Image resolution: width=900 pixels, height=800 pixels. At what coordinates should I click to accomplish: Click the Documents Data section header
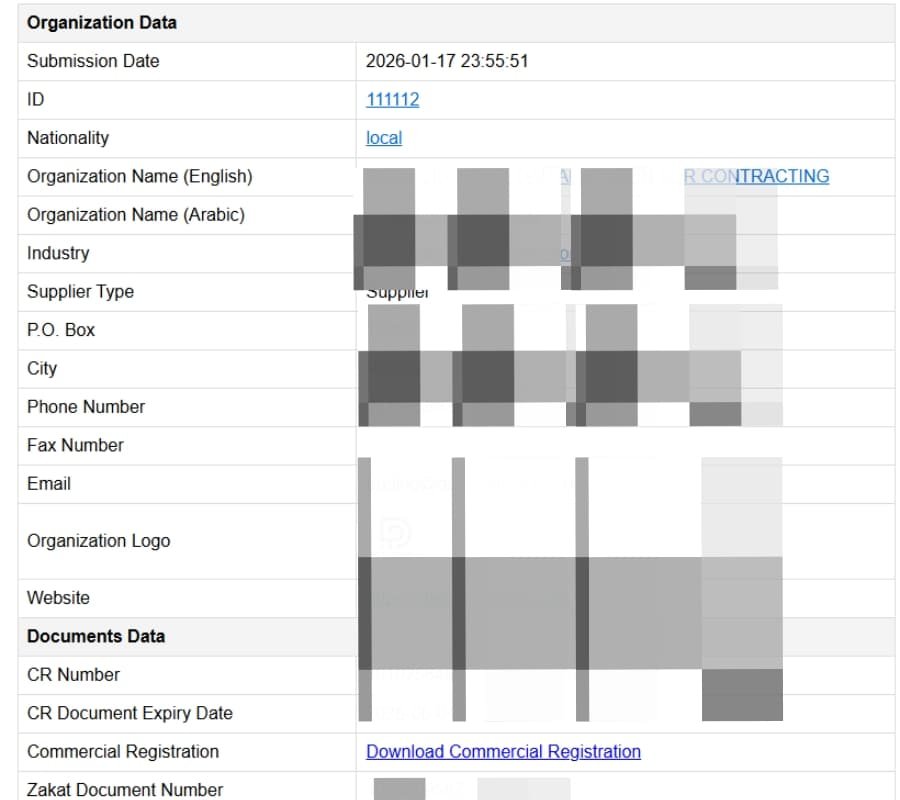tap(89, 636)
